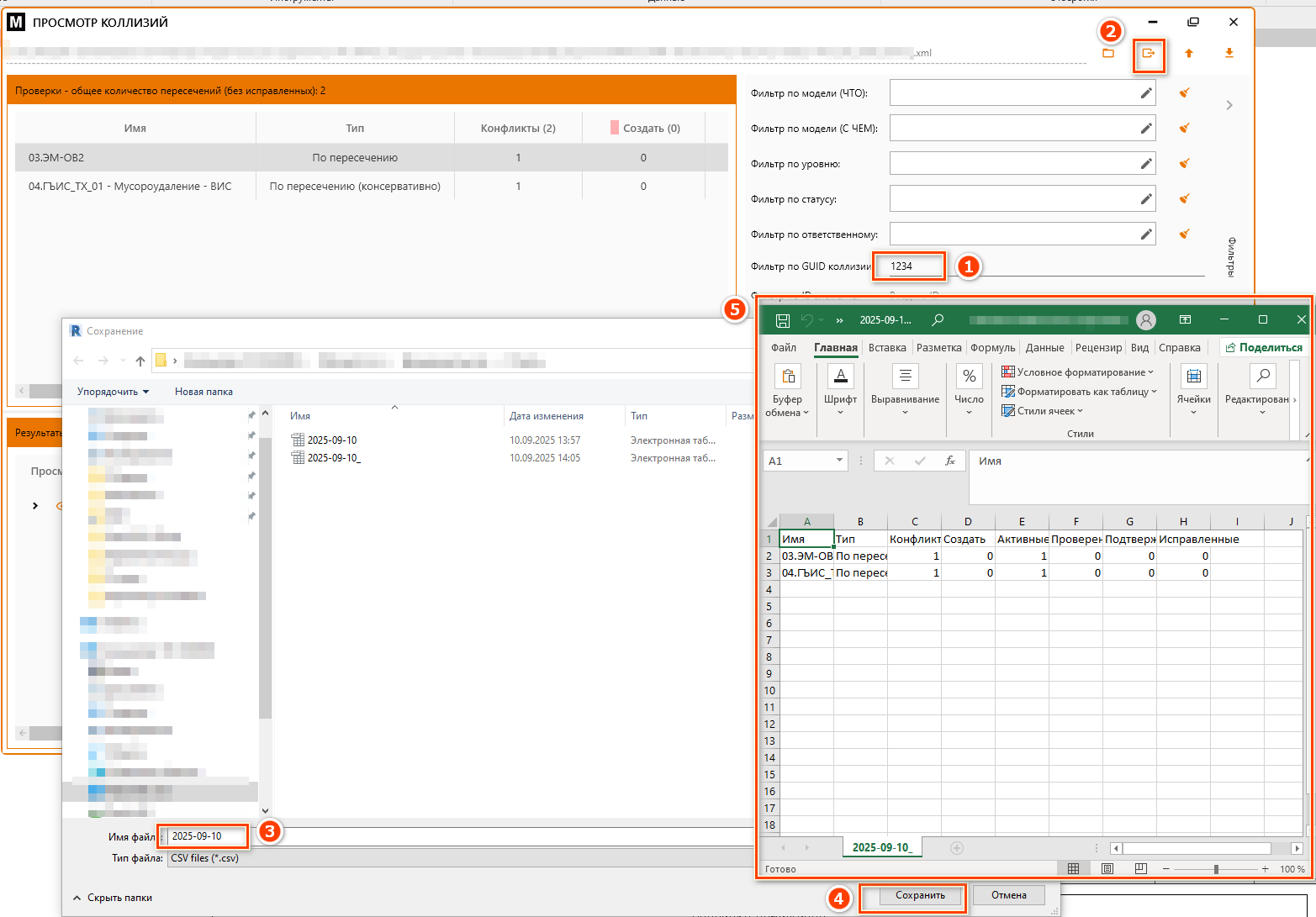The width and height of the screenshot is (1316, 917).
Task: Edit the 'Фильтр по статусу' filter with its pencil icon
Action: 1146,199
